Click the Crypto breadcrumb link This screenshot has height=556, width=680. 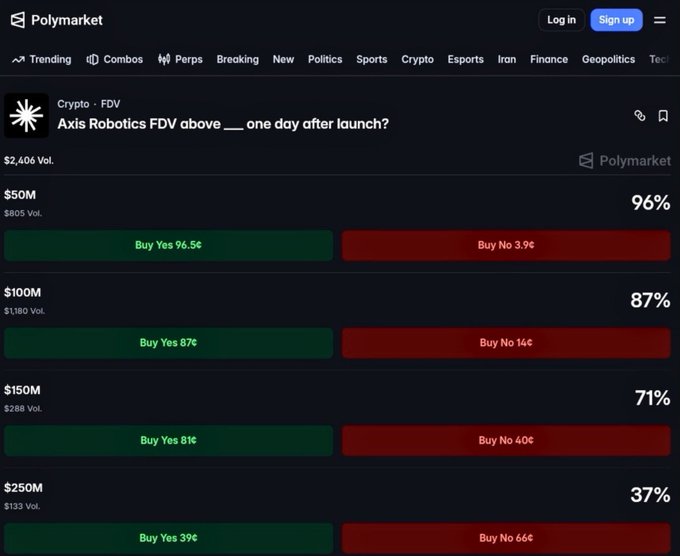73,104
